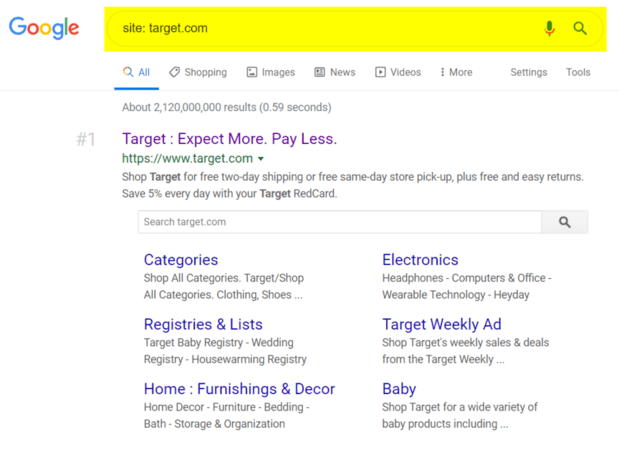Viewport: 619px width, 450px height.
Task: Click into the 'Search target.com' field
Action: (340, 222)
